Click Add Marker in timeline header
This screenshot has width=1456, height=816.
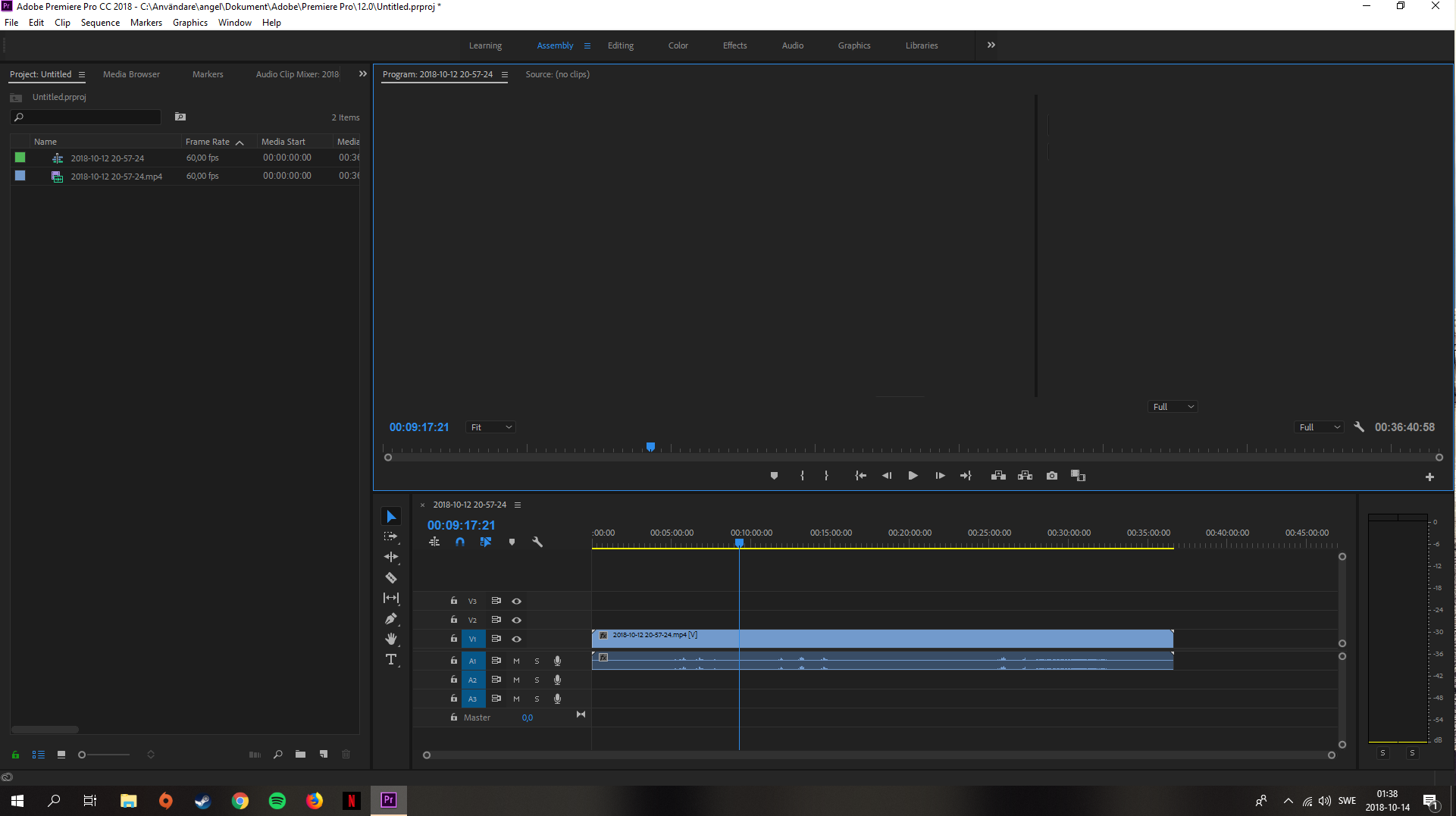(x=512, y=542)
